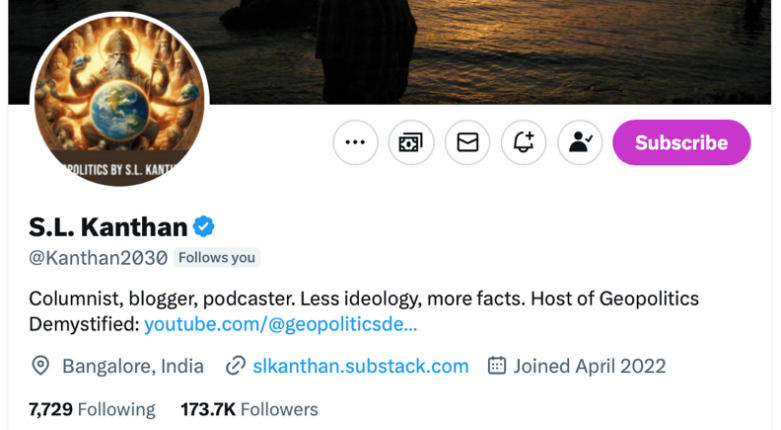Screen dimensions: 781x430
Task: Open the 7,729 Following list
Action: [x=92, y=409]
